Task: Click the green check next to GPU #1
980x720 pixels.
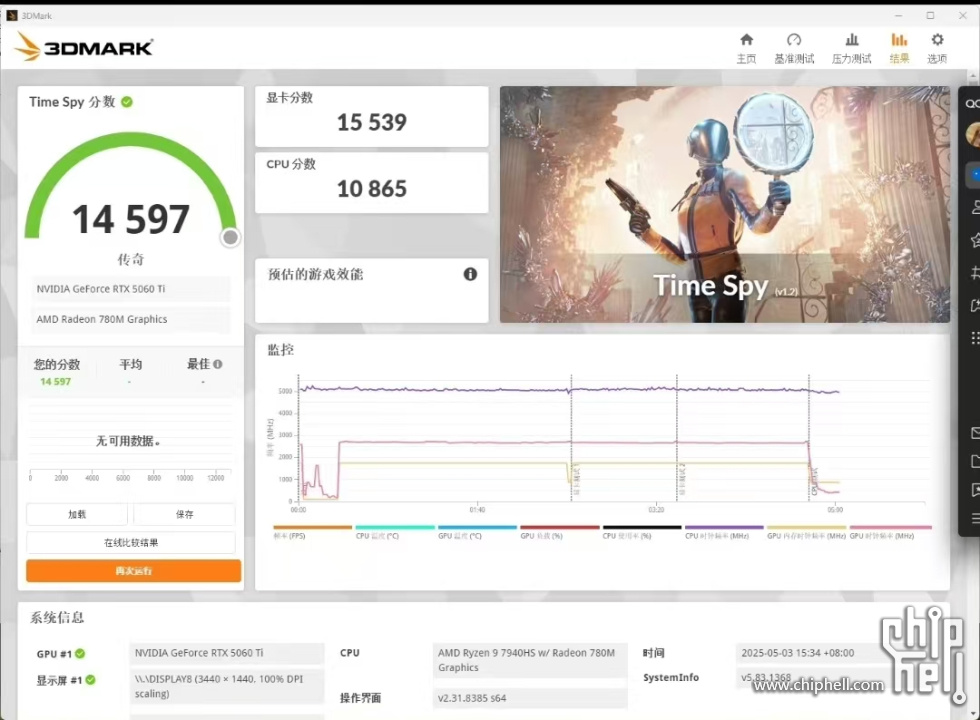Action: 80,654
